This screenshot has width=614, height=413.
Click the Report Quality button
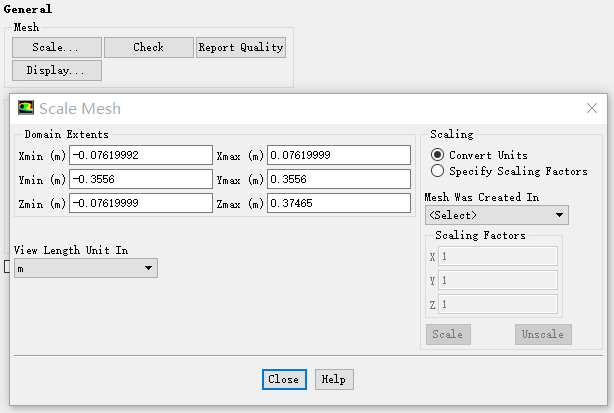click(241, 47)
